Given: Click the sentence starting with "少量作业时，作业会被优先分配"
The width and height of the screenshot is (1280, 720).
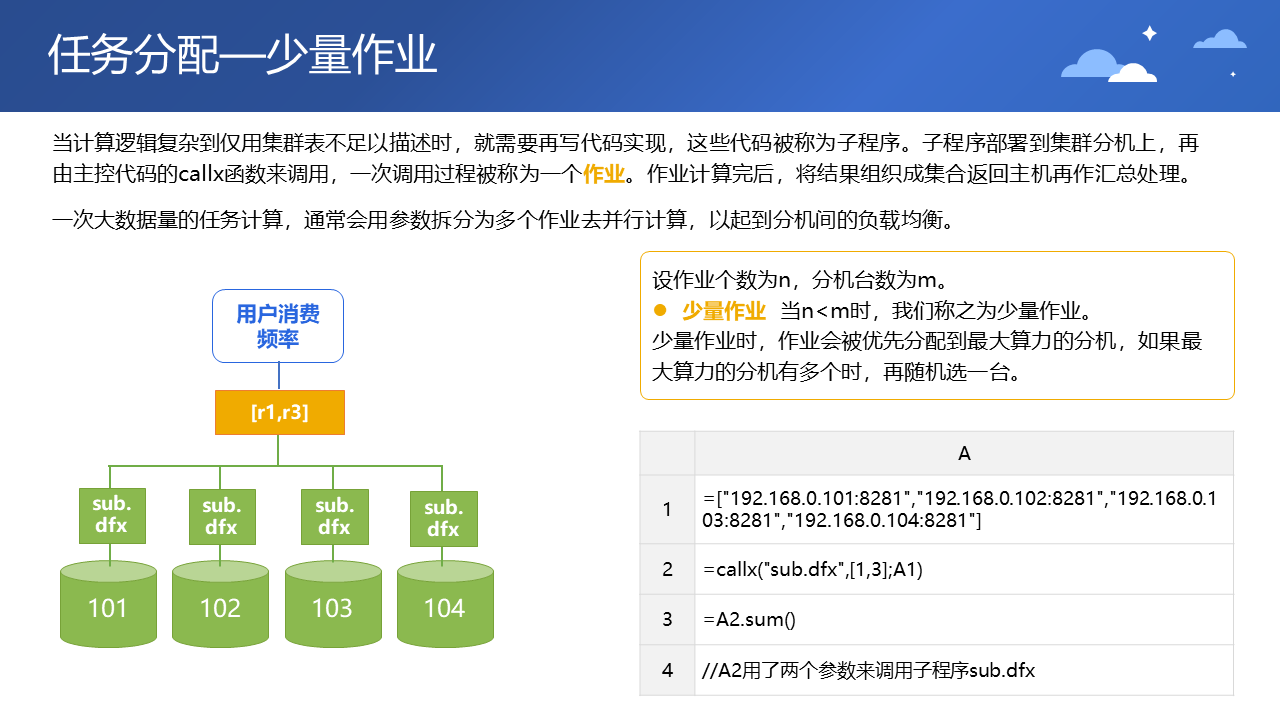Looking at the screenshot, I should tap(927, 356).
